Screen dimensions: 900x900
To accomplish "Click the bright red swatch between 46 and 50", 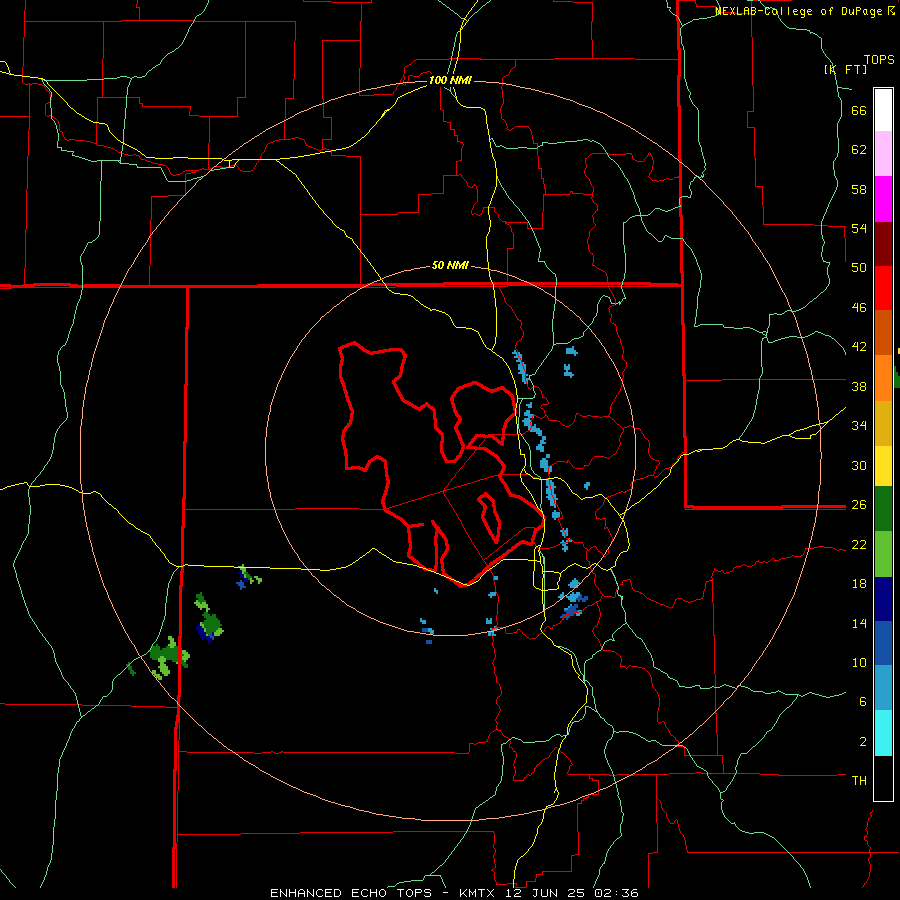I will (883, 288).
